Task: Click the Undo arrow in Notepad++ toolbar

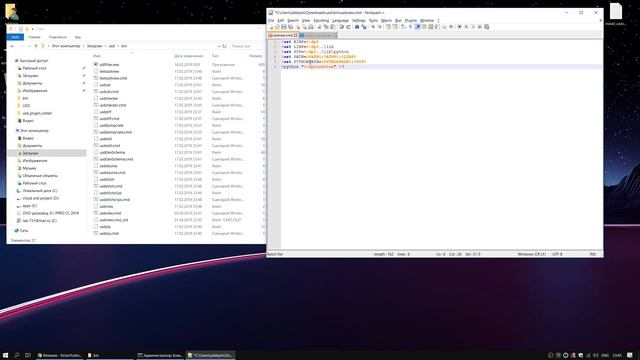Action: (342, 27)
